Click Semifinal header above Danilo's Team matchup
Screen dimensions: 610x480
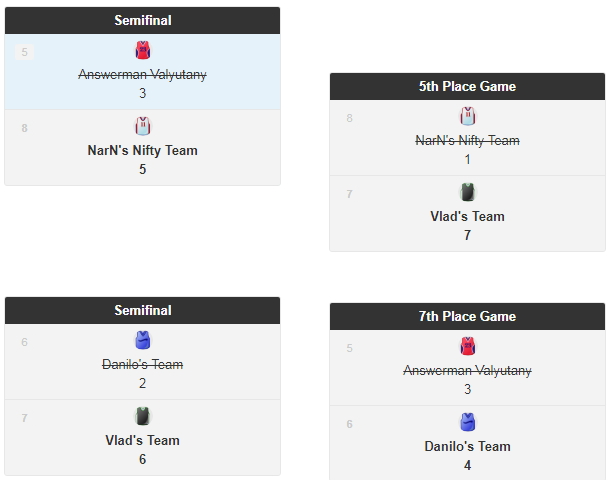pyautogui.click(x=142, y=311)
